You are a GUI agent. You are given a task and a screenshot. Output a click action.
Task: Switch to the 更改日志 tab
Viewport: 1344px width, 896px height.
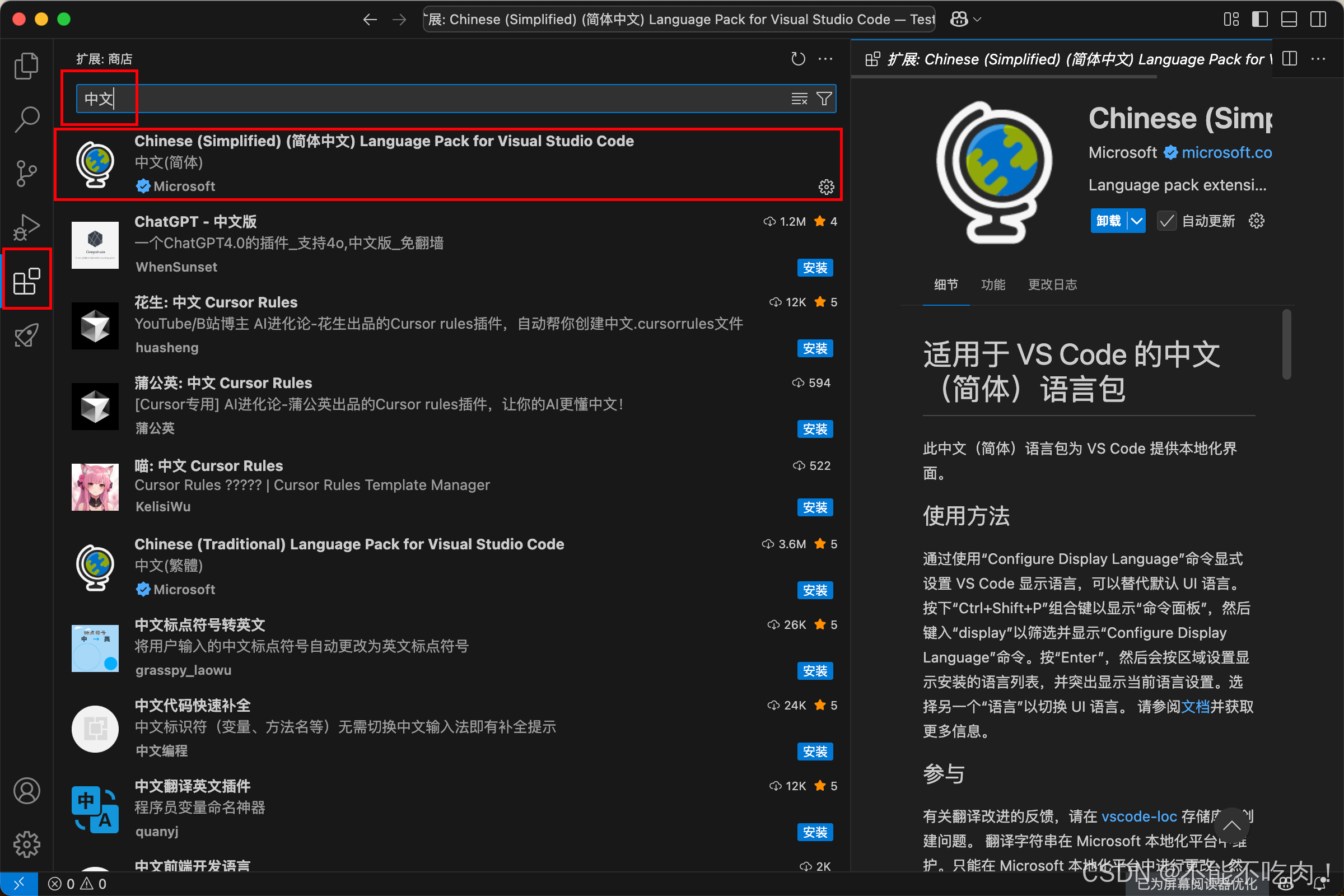pyautogui.click(x=1052, y=284)
